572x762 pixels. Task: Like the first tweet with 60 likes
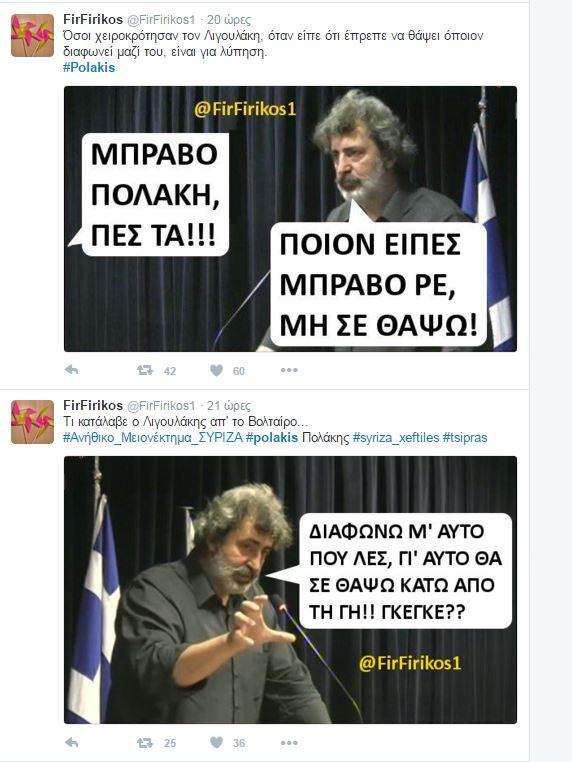coord(216,371)
